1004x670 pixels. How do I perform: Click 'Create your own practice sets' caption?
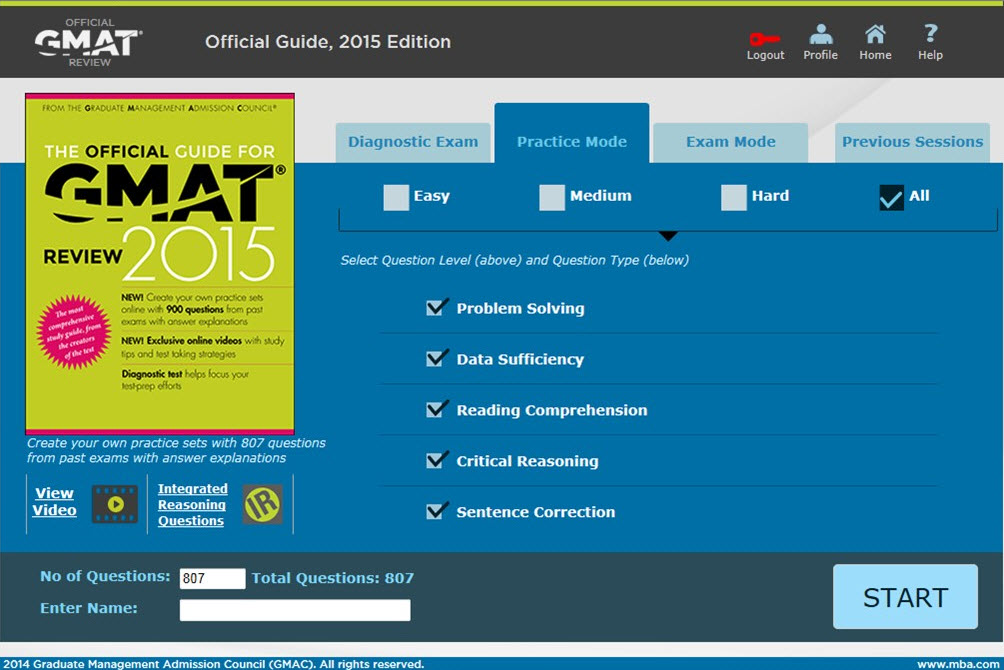click(x=176, y=450)
